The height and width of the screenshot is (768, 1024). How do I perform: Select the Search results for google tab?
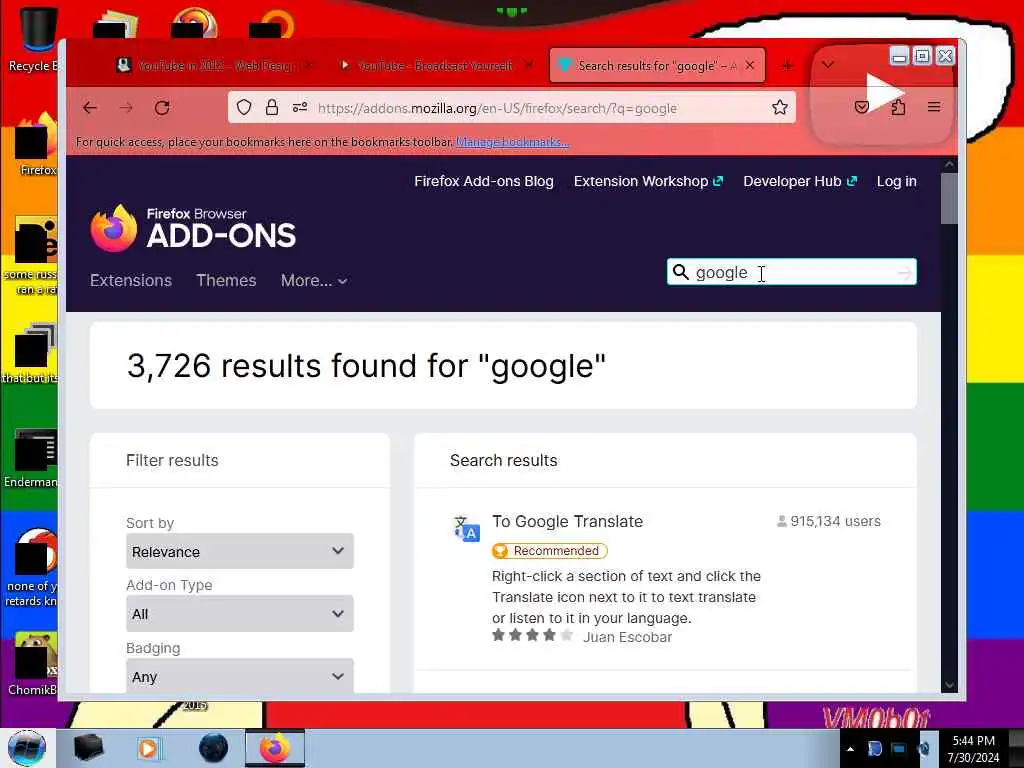[657, 65]
